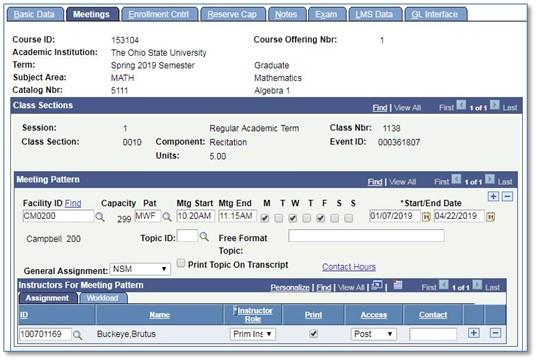Screen dimensions: 536x360
Task: Open the end date calendar picker
Action: (490, 217)
